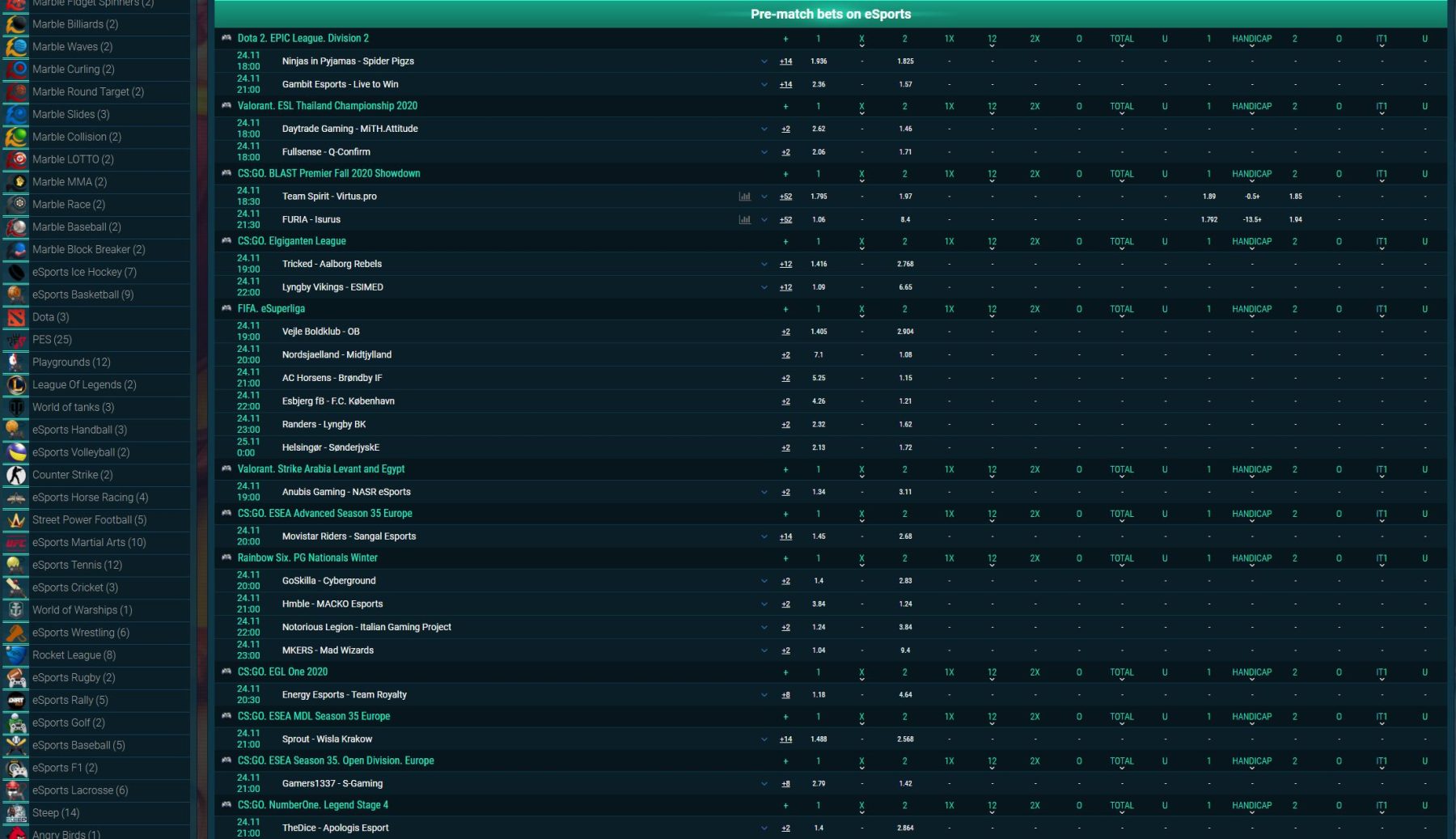The image size is (1456, 839).
Task: Open +12 more bets for Lyngby Vikings - ESIMED
Action: pos(785,287)
